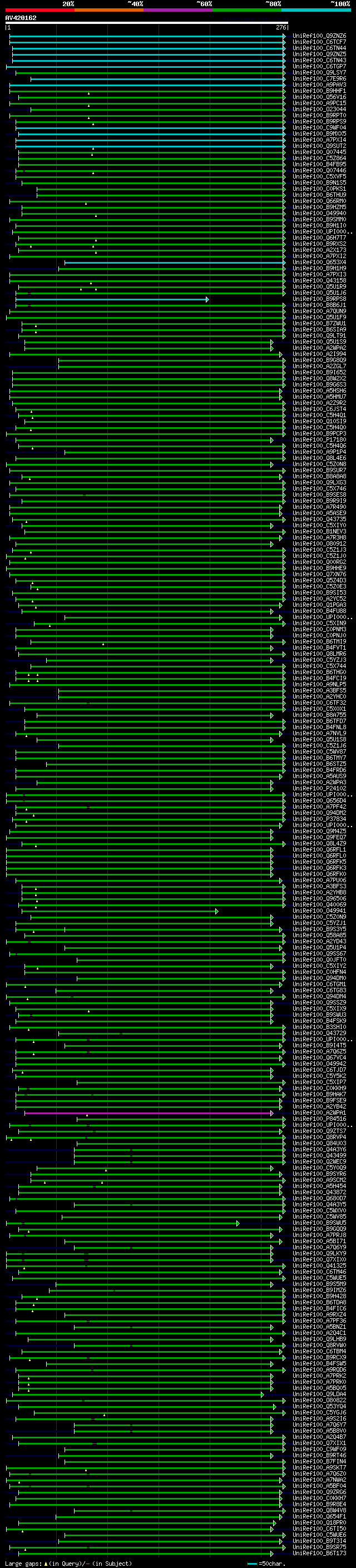Click hit name UniRef100_Q66RM0
Screen dimensions: 356x1568
tap(319, 201)
